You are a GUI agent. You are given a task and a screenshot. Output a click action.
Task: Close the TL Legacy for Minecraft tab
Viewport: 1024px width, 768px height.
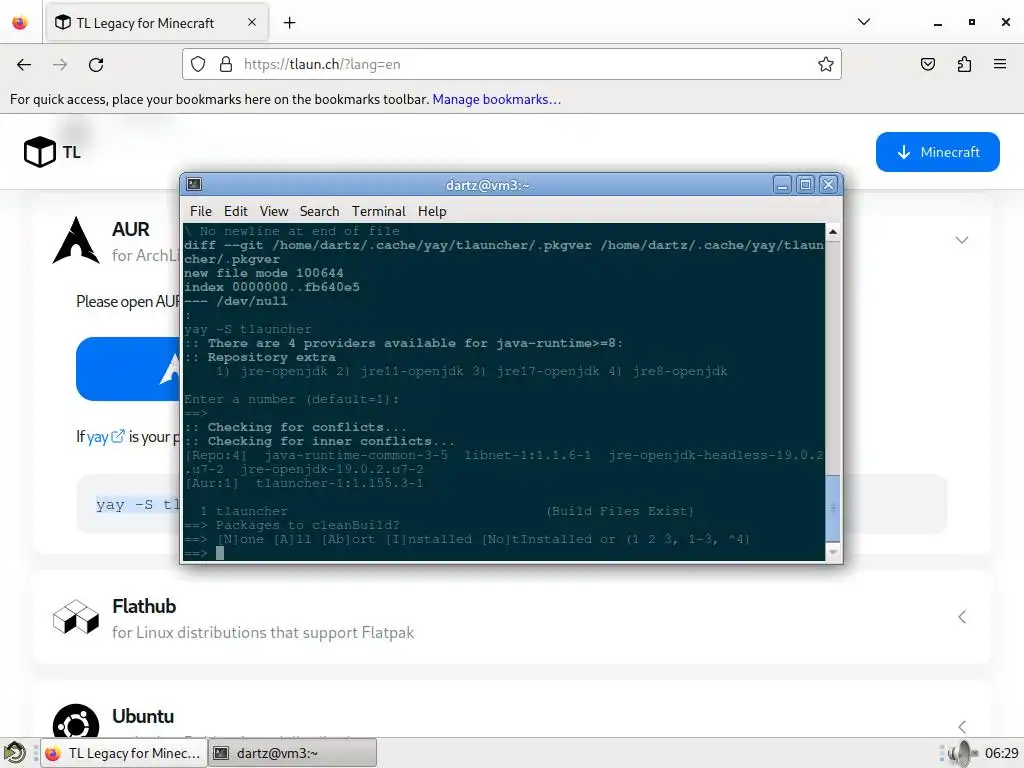(x=252, y=22)
